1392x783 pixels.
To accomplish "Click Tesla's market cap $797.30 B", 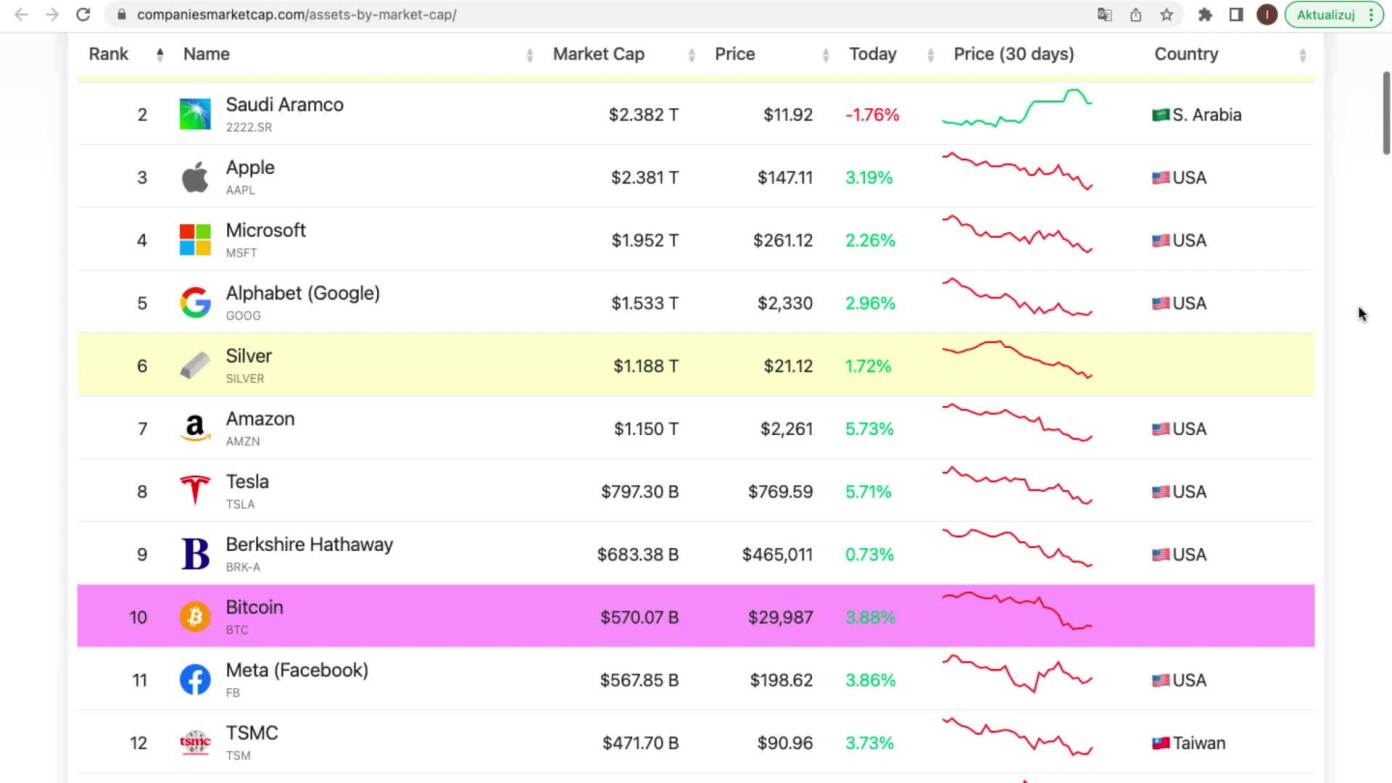I will [640, 492].
